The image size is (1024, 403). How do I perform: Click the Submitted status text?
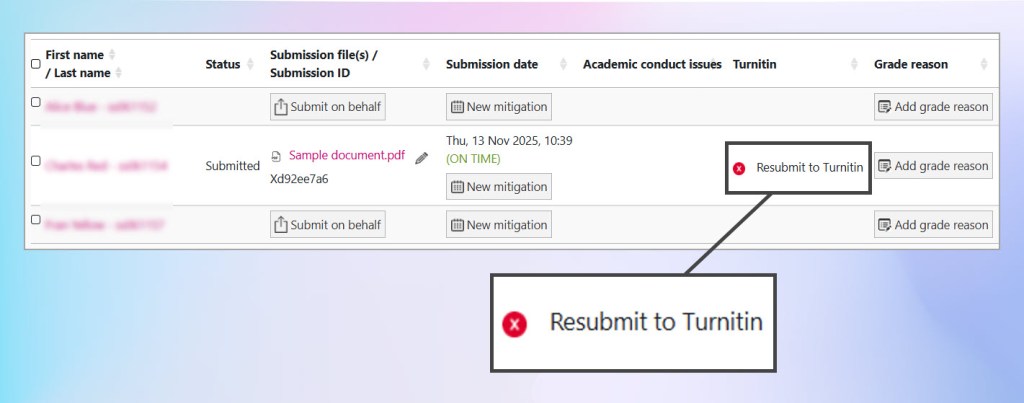232,166
